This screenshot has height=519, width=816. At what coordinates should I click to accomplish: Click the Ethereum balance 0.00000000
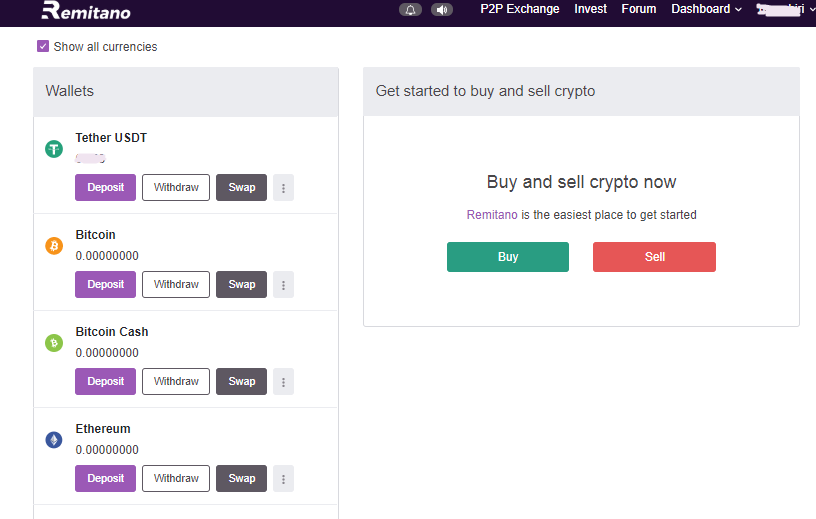pos(107,450)
